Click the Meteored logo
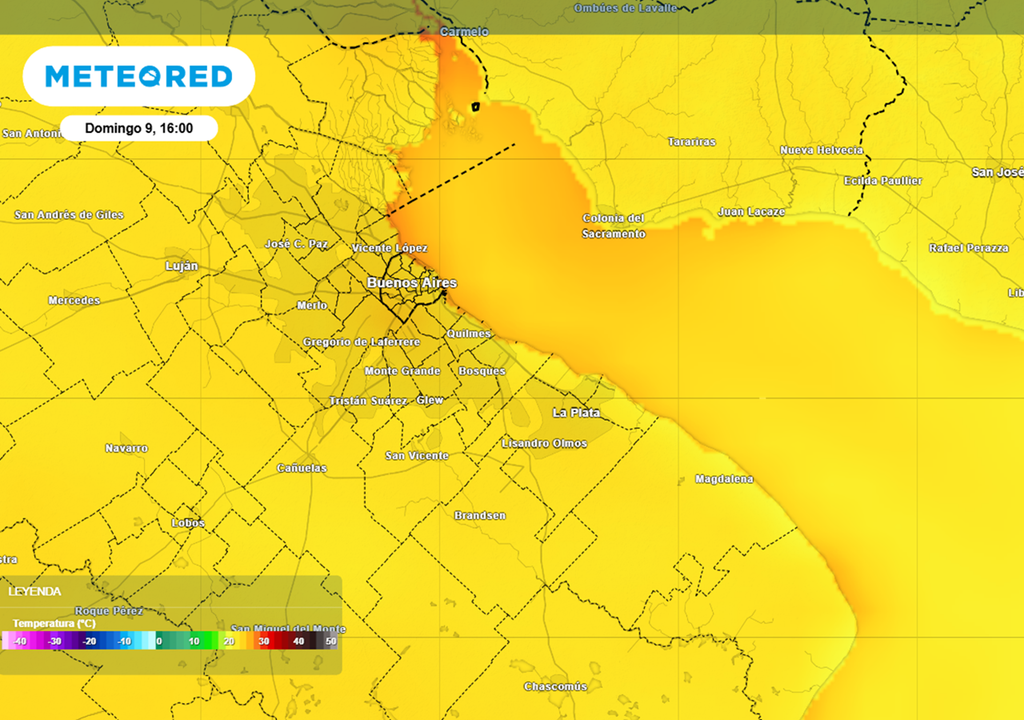 [139, 77]
